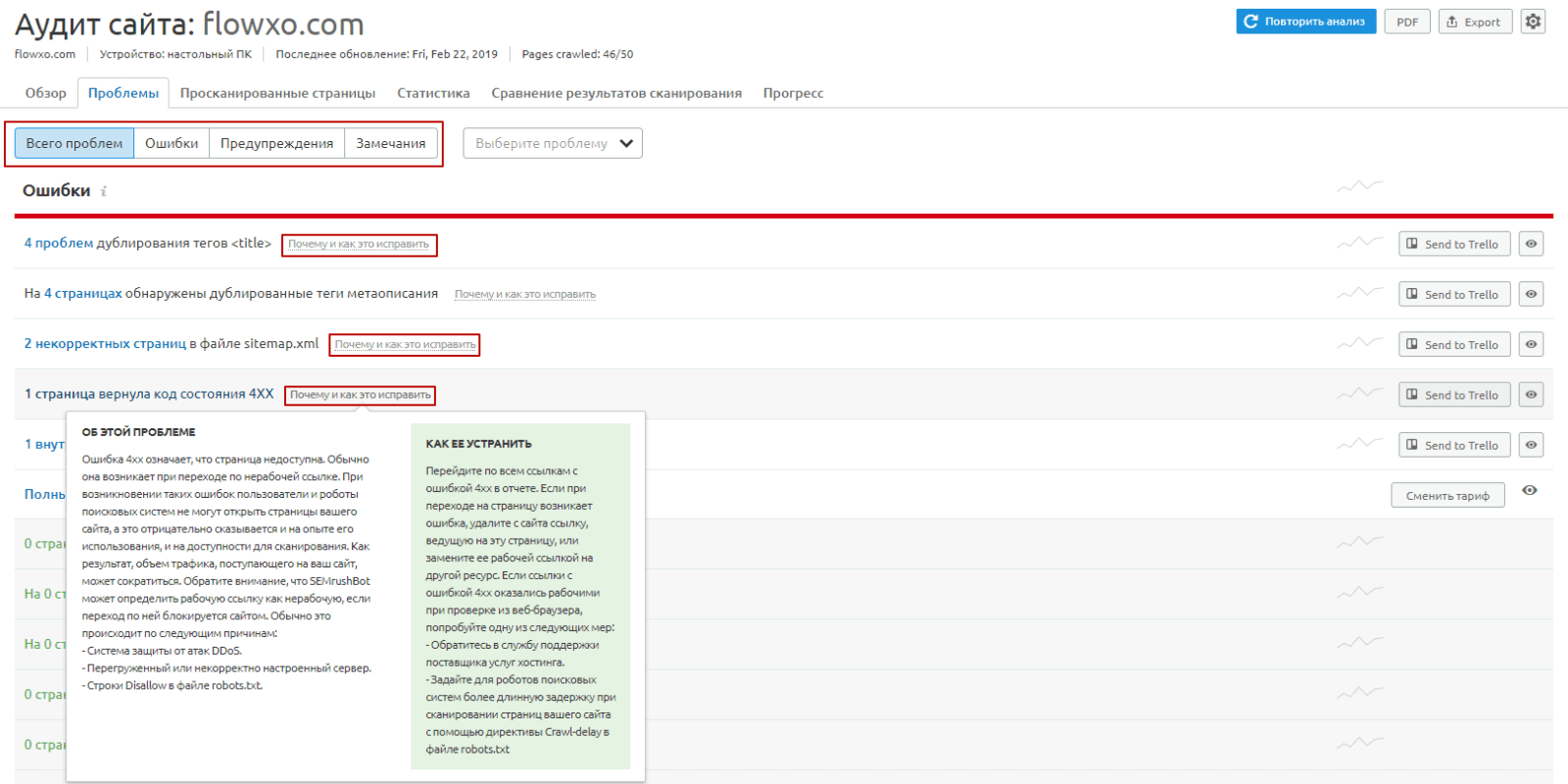Open trend graph for 4XX status row
1568x784 pixels.
(x=1360, y=393)
